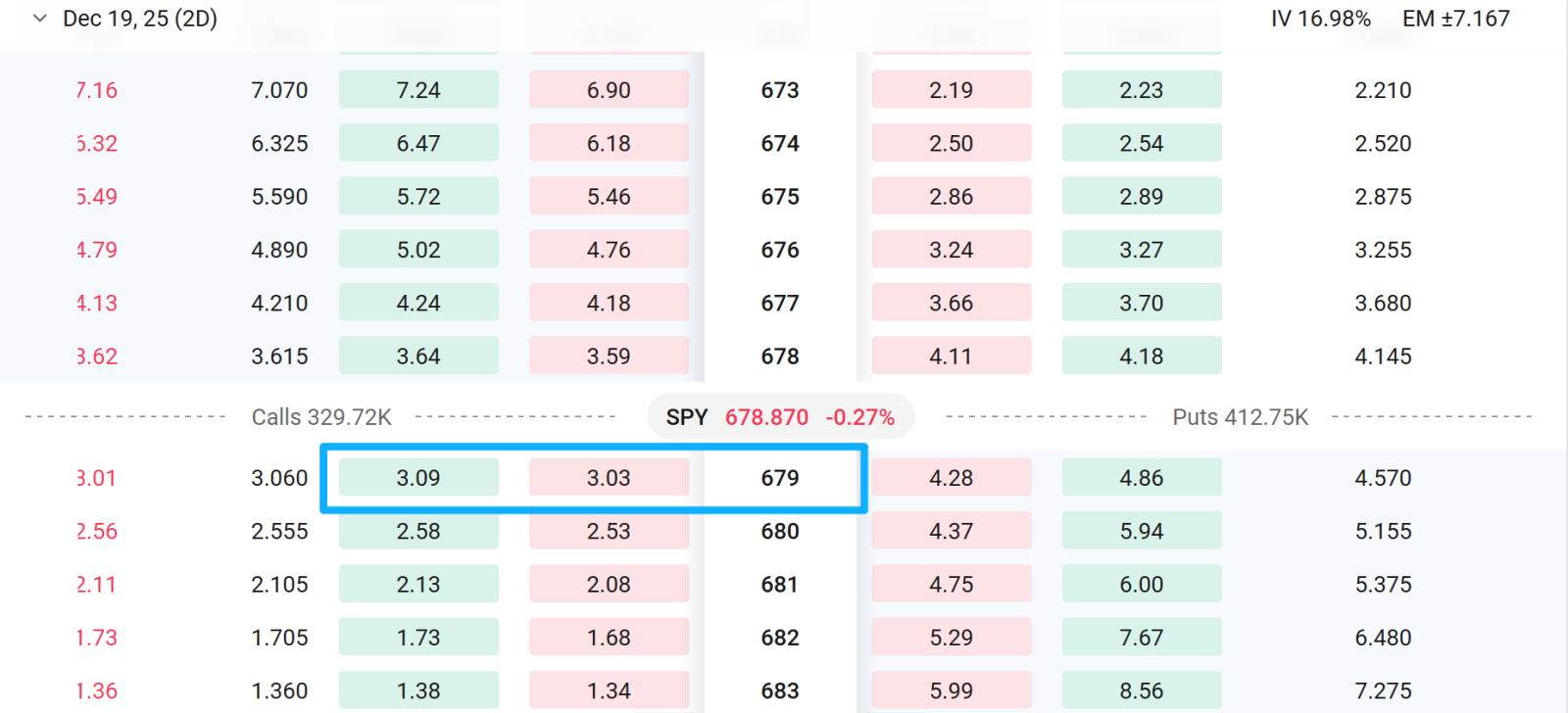The image size is (1568, 713).
Task: Click the 679 strike price
Action: click(x=780, y=478)
